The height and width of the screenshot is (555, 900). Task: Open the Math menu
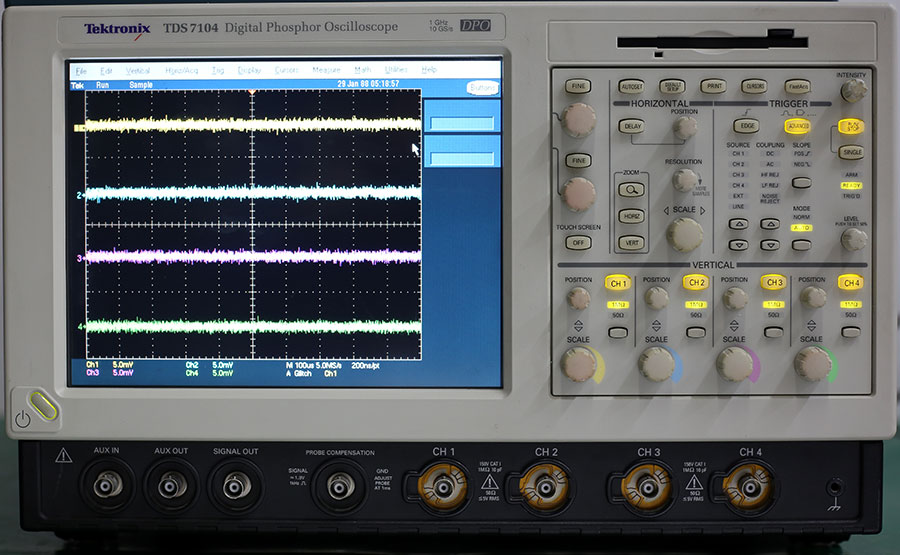362,69
